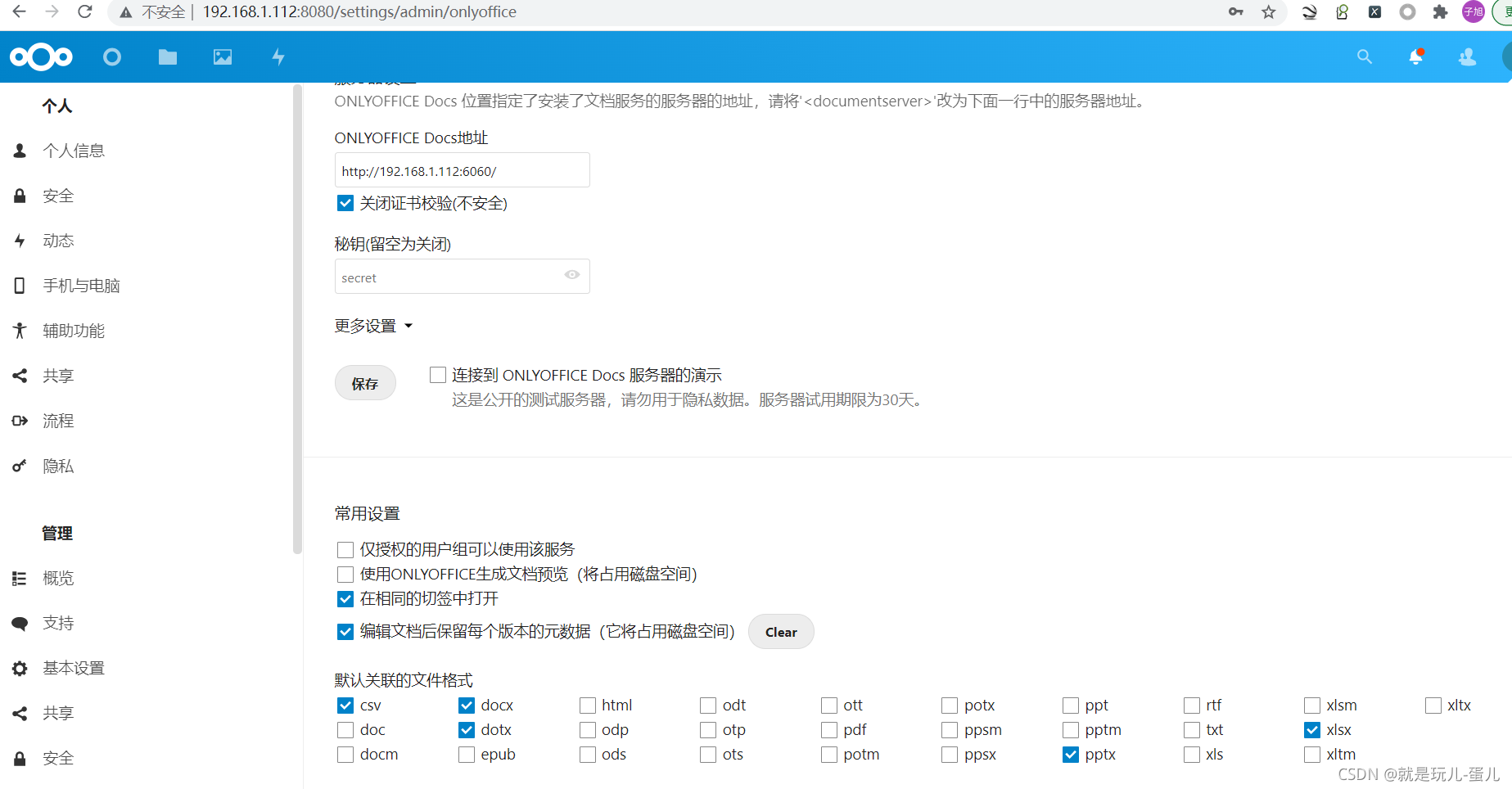
Task: Uncheck the csv format checkbox
Action: (x=345, y=705)
